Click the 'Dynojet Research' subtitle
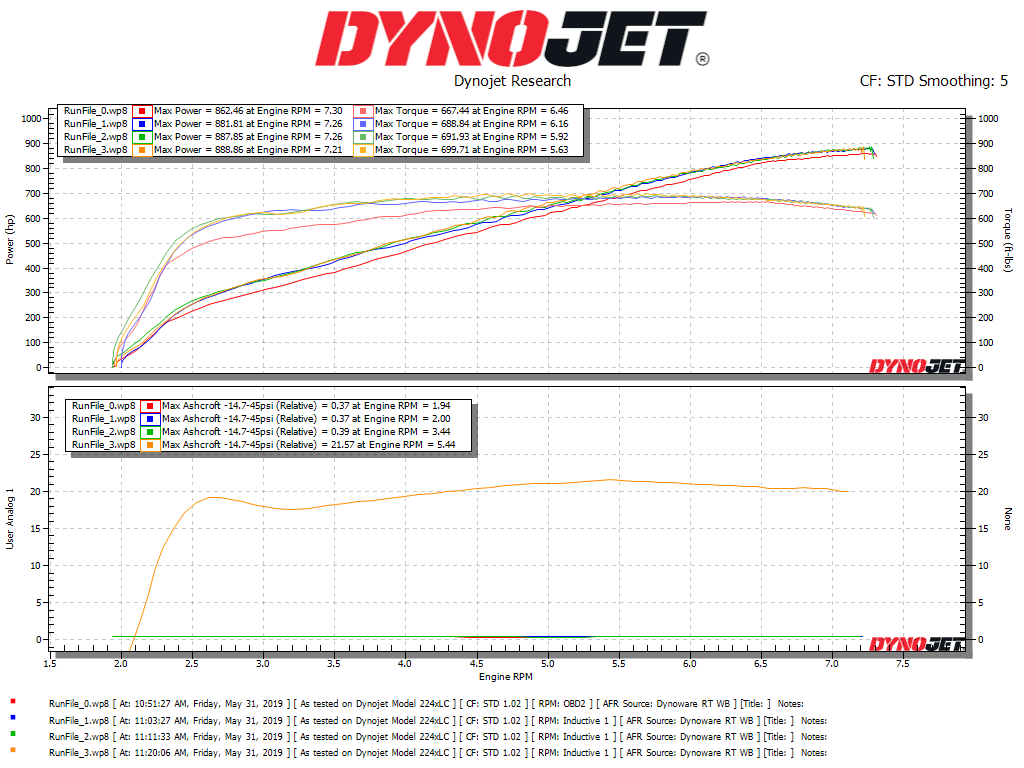The image size is (1024, 768). [x=513, y=81]
